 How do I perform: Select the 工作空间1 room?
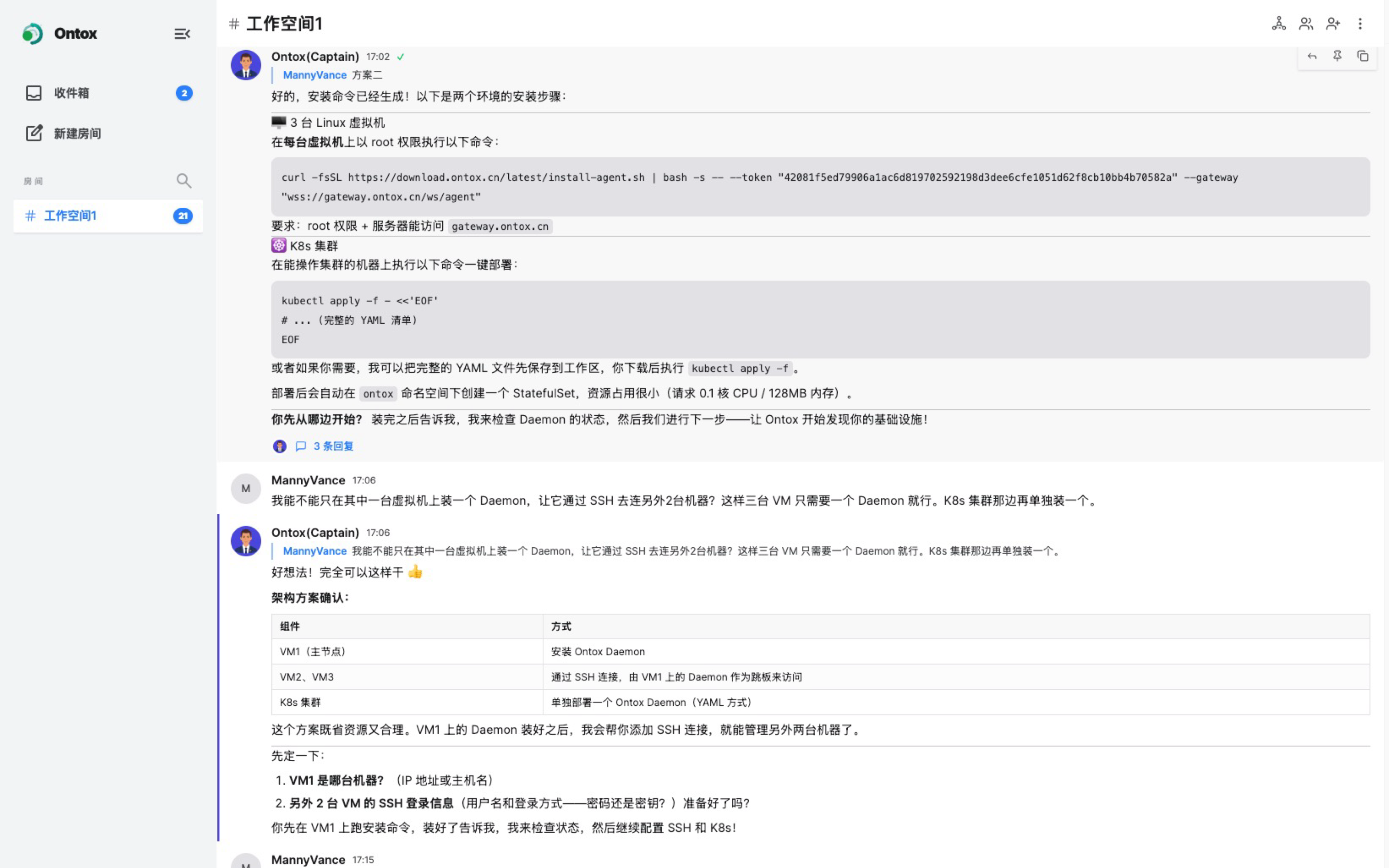pyautogui.click(x=108, y=216)
